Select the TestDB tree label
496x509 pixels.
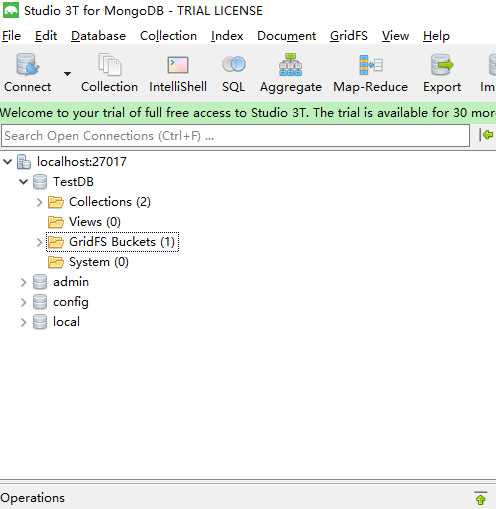coord(73,182)
